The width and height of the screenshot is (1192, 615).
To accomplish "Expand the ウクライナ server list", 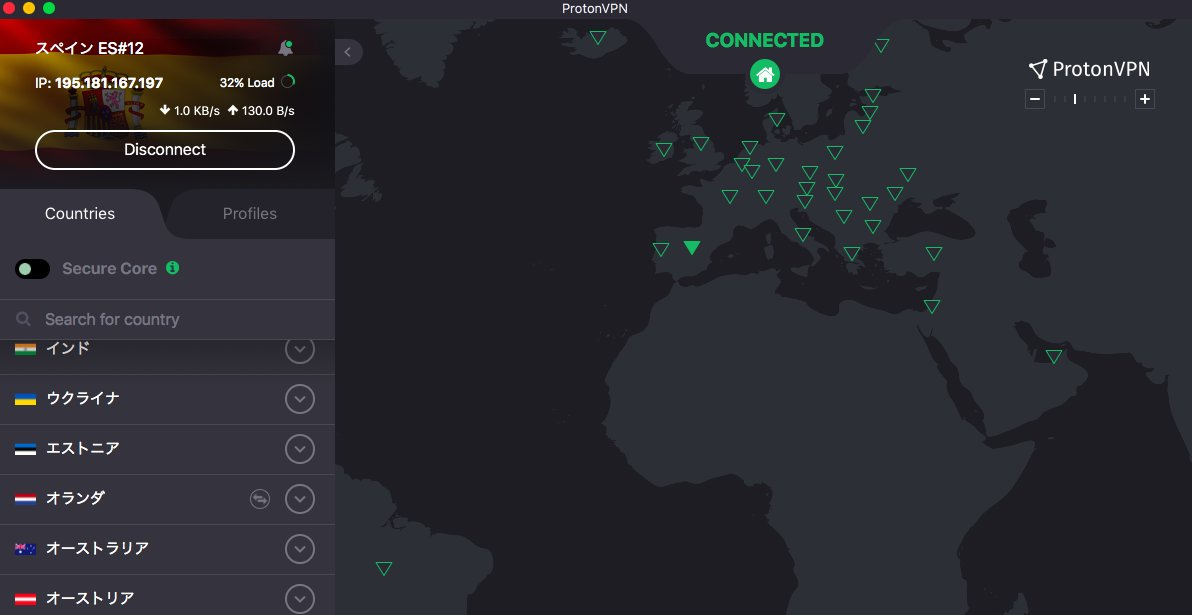I will (300, 399).
